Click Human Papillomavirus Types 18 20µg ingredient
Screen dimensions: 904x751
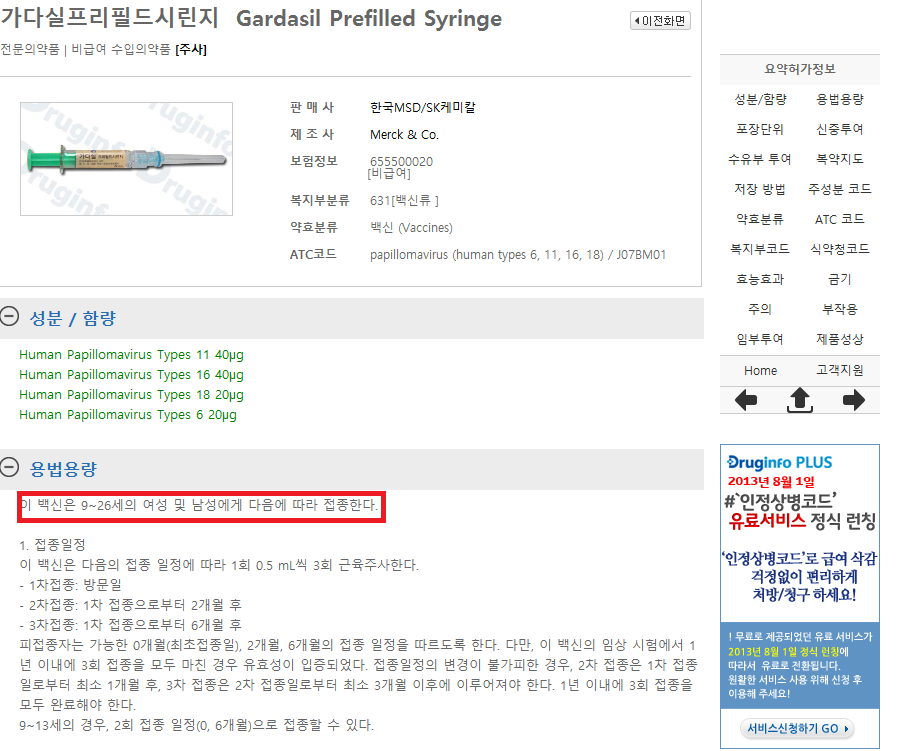[x=131, y=395]
